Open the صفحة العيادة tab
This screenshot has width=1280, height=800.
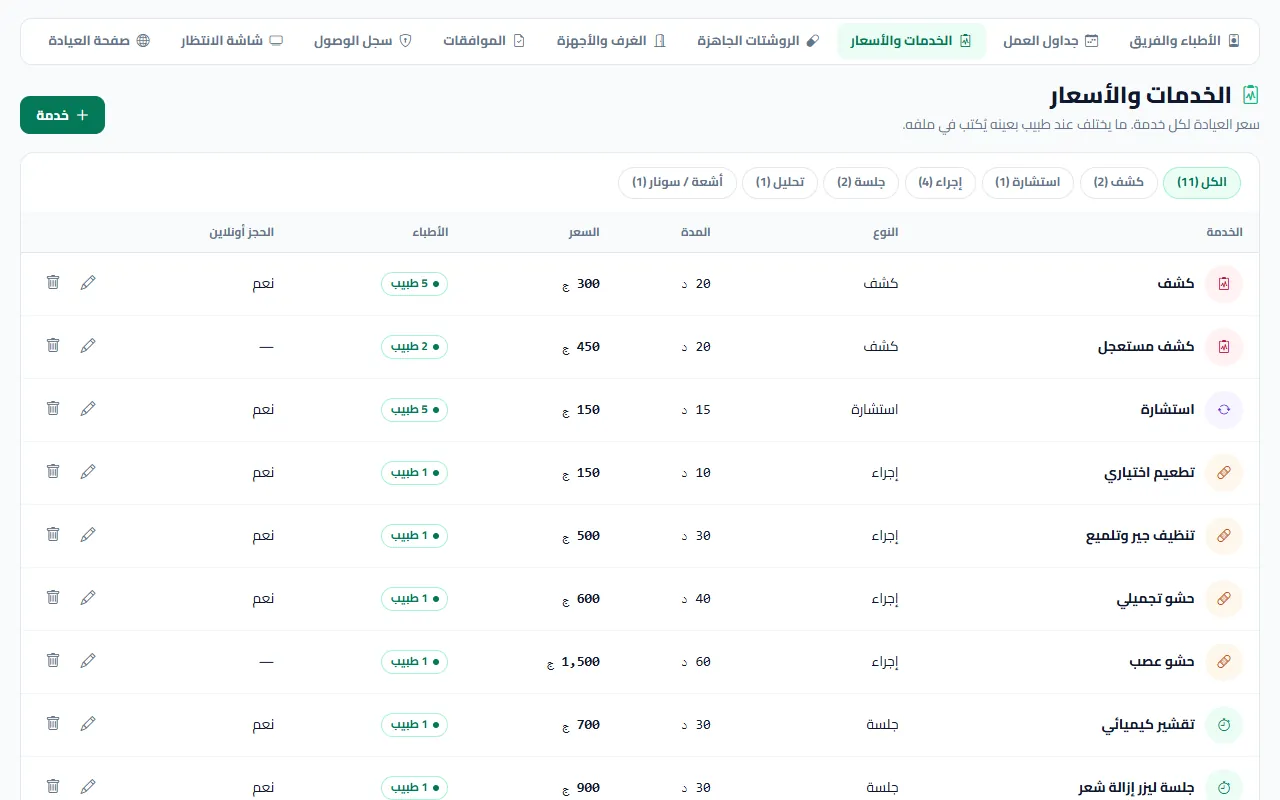coord(99,41)
